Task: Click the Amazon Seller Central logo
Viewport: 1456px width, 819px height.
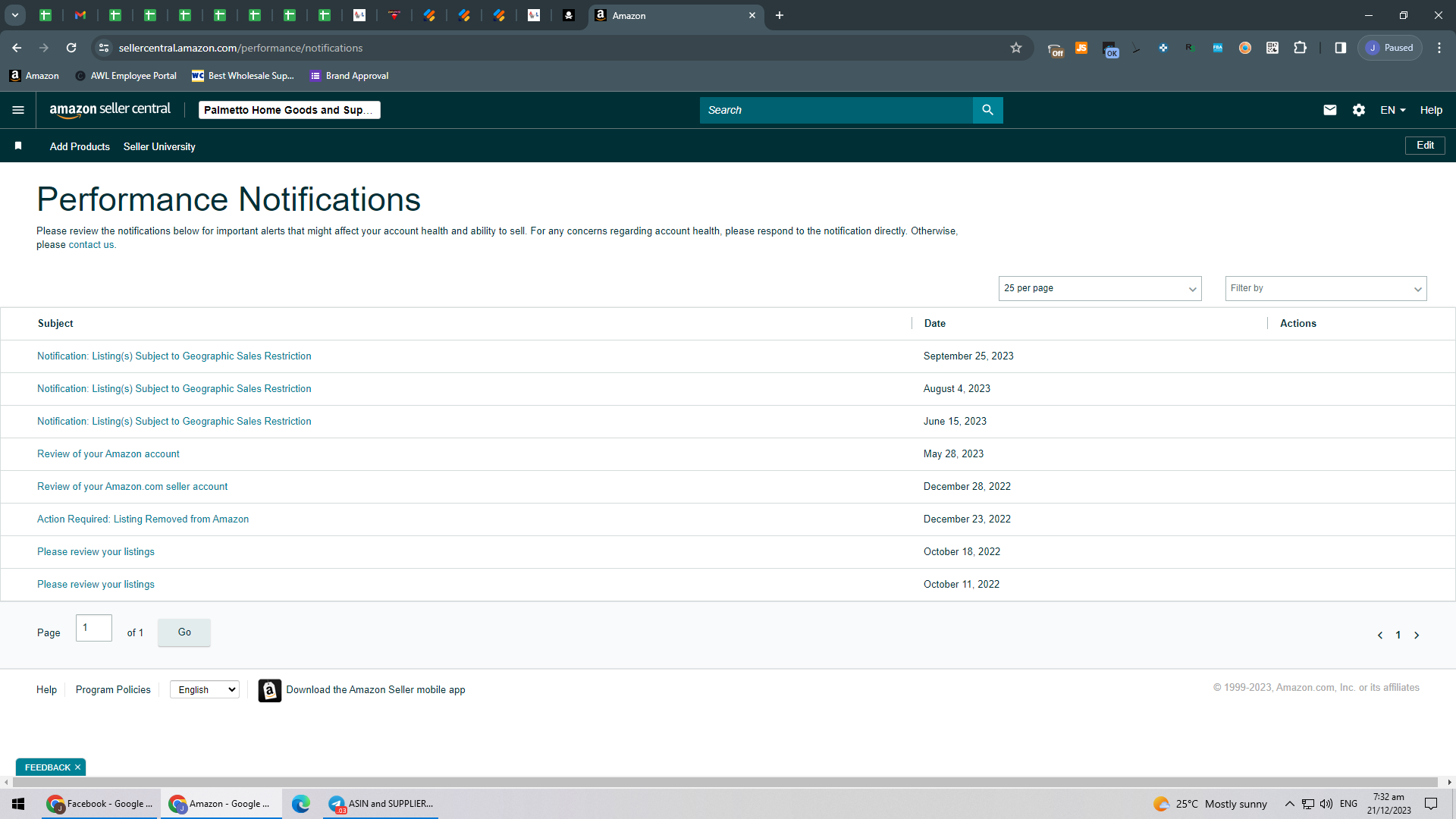Action: (110, 110)
